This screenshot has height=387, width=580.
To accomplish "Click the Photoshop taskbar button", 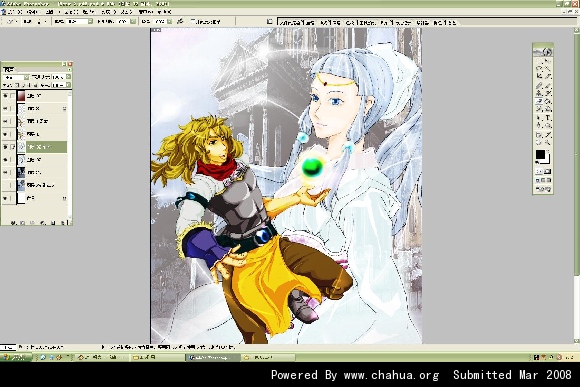I will click(212, 357).
